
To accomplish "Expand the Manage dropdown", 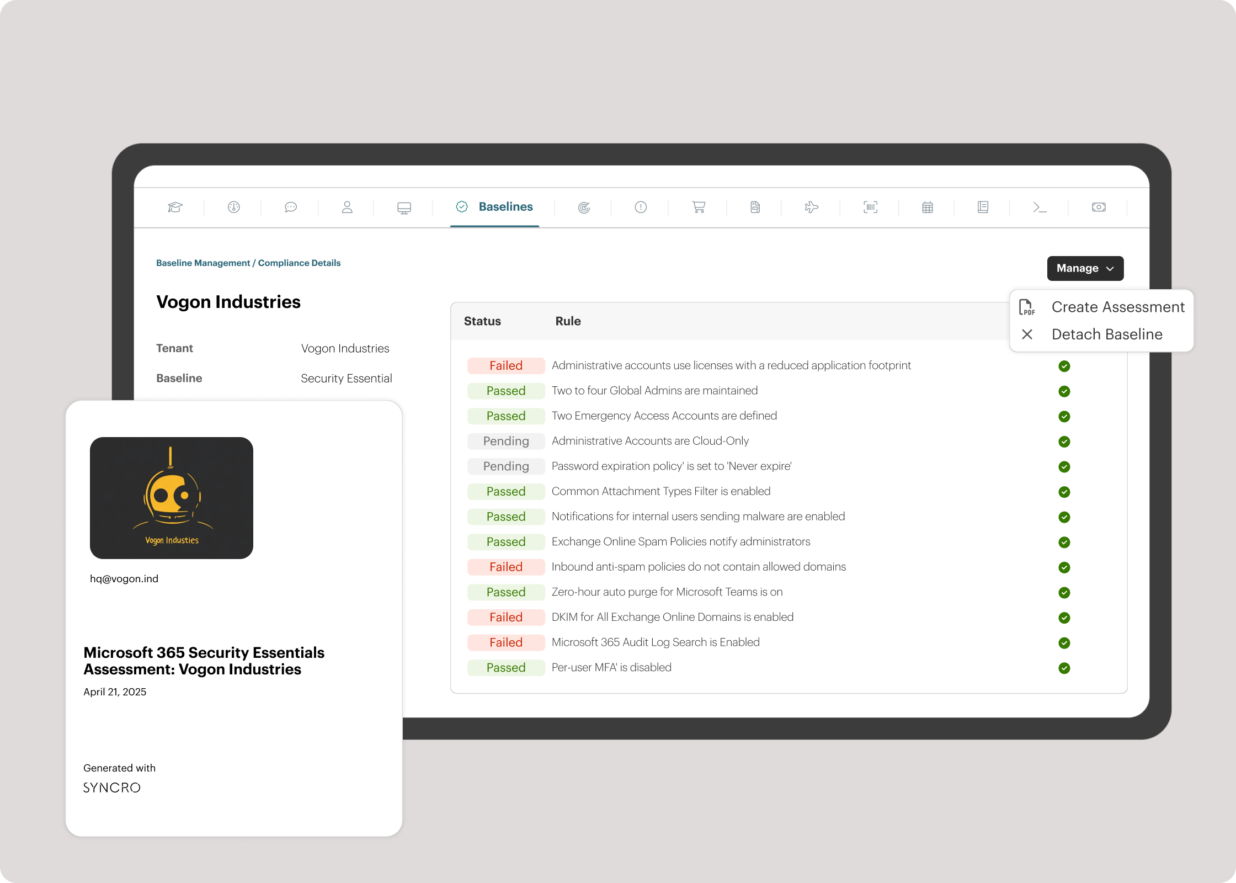I will pyautogui.click(x=1085, y=268).
